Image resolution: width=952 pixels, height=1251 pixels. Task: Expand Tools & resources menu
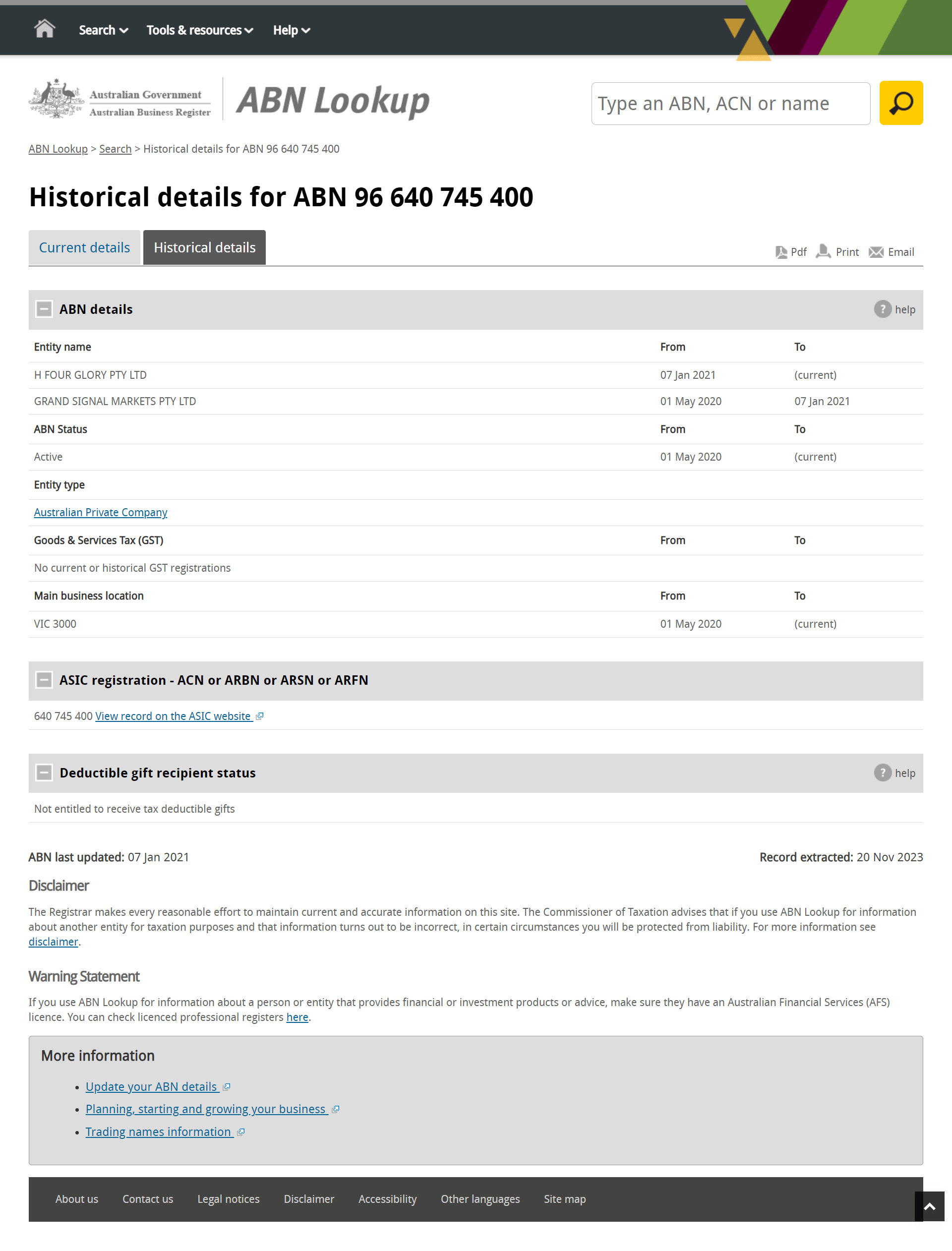[199, 30]
